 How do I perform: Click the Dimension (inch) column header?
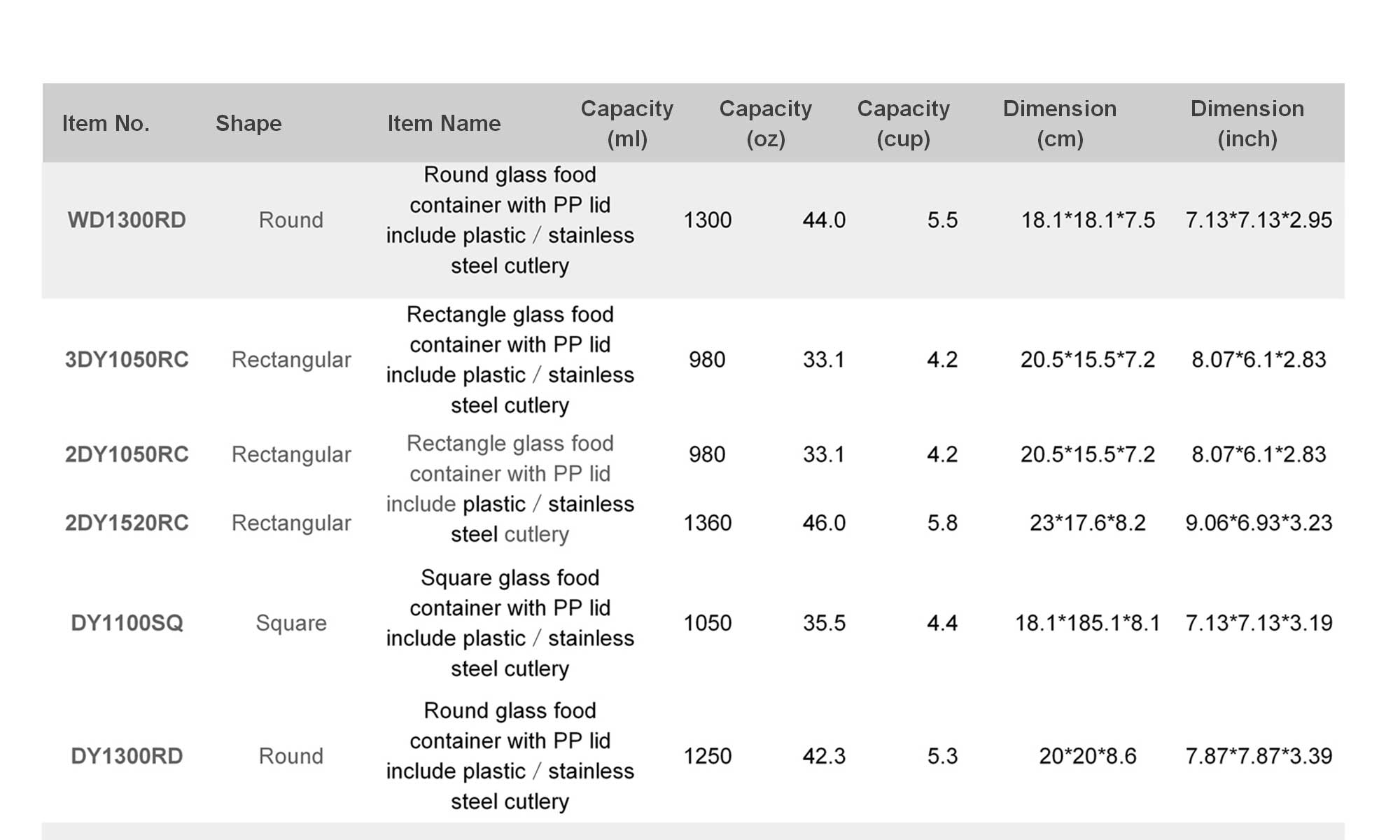pyautogui.click(x=1247, y=123)
